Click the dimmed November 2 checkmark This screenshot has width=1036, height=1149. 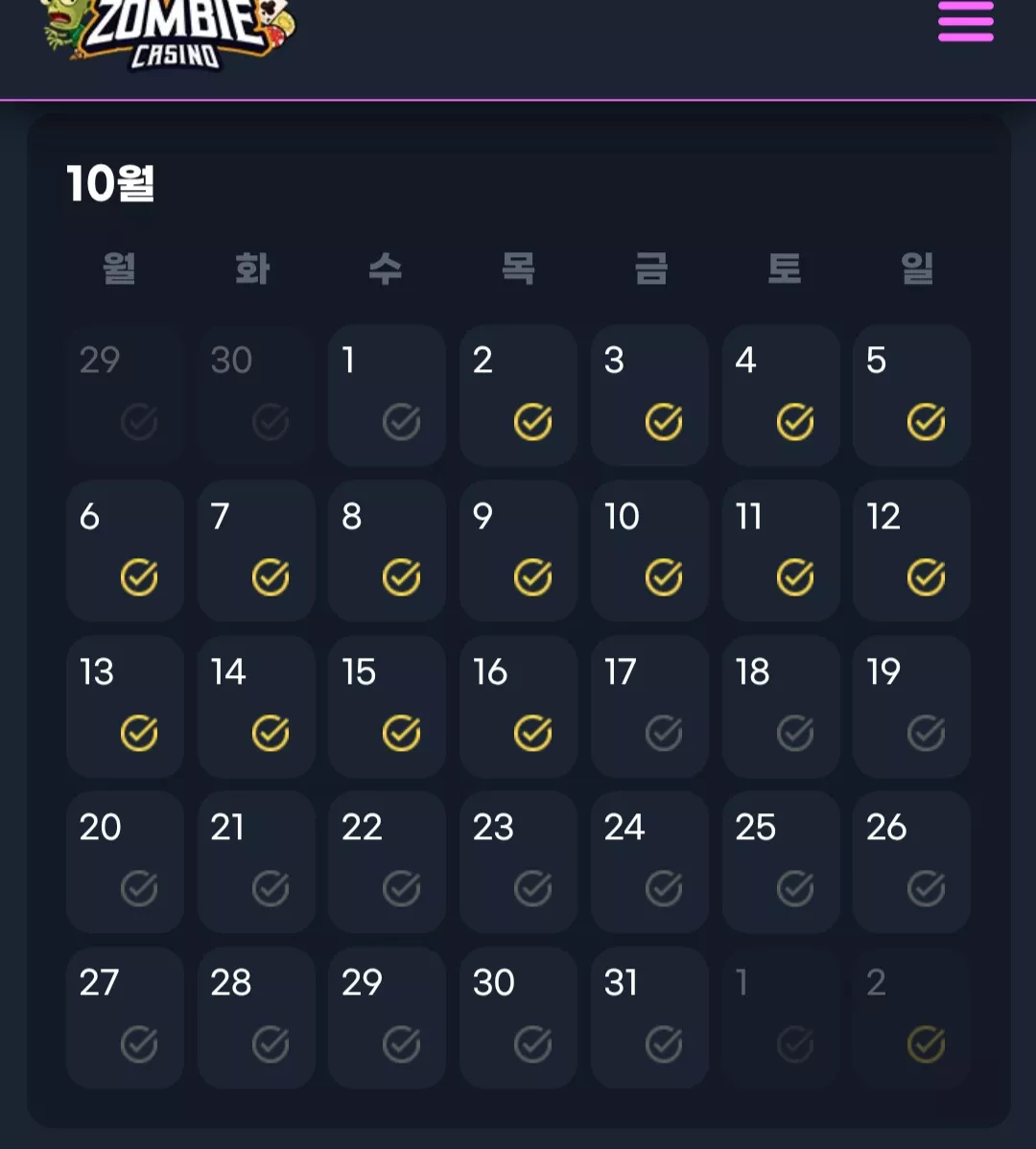(926, 1043)
